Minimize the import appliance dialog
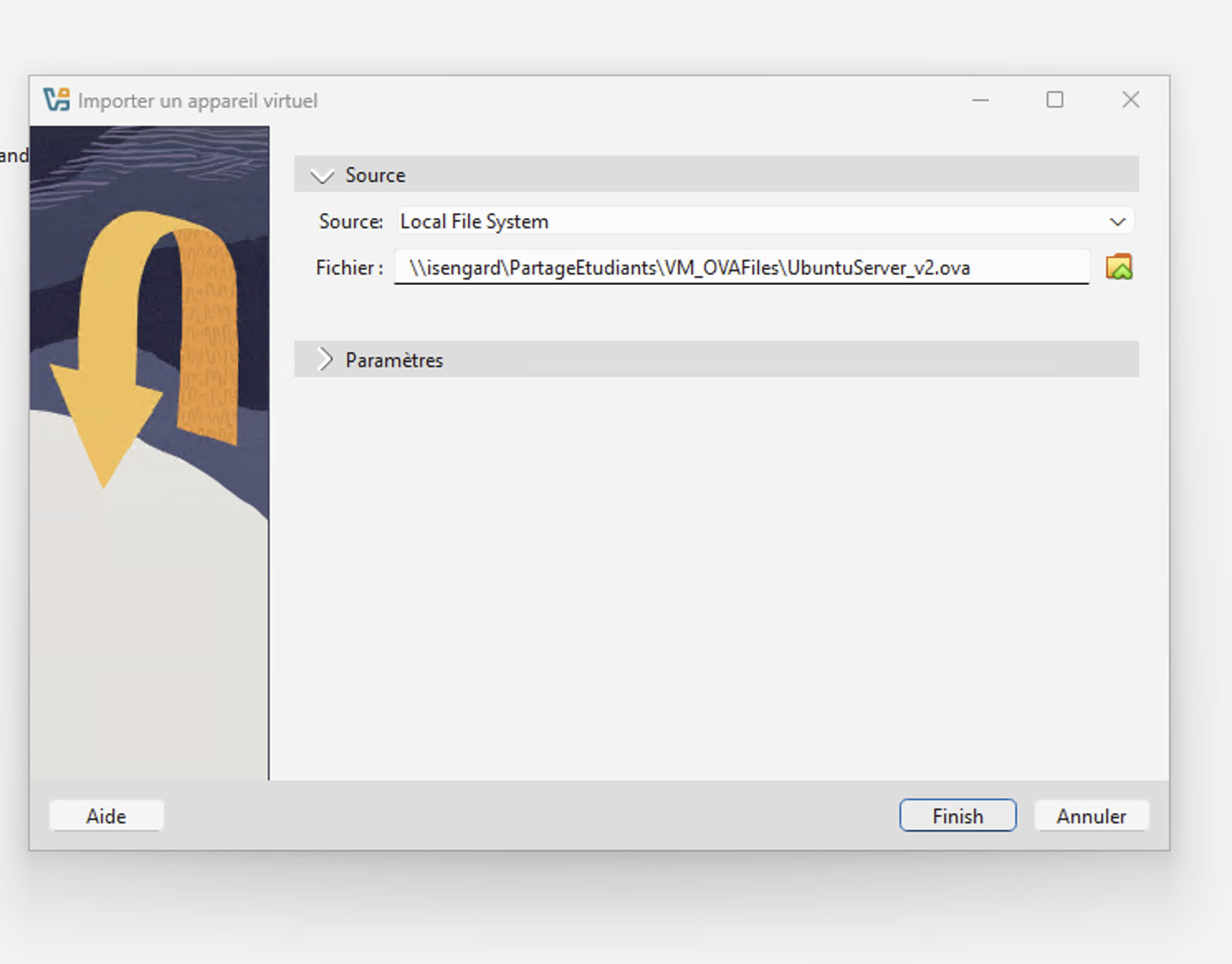Viewport: 1232px width, 964px height. (x=981, y=100)
